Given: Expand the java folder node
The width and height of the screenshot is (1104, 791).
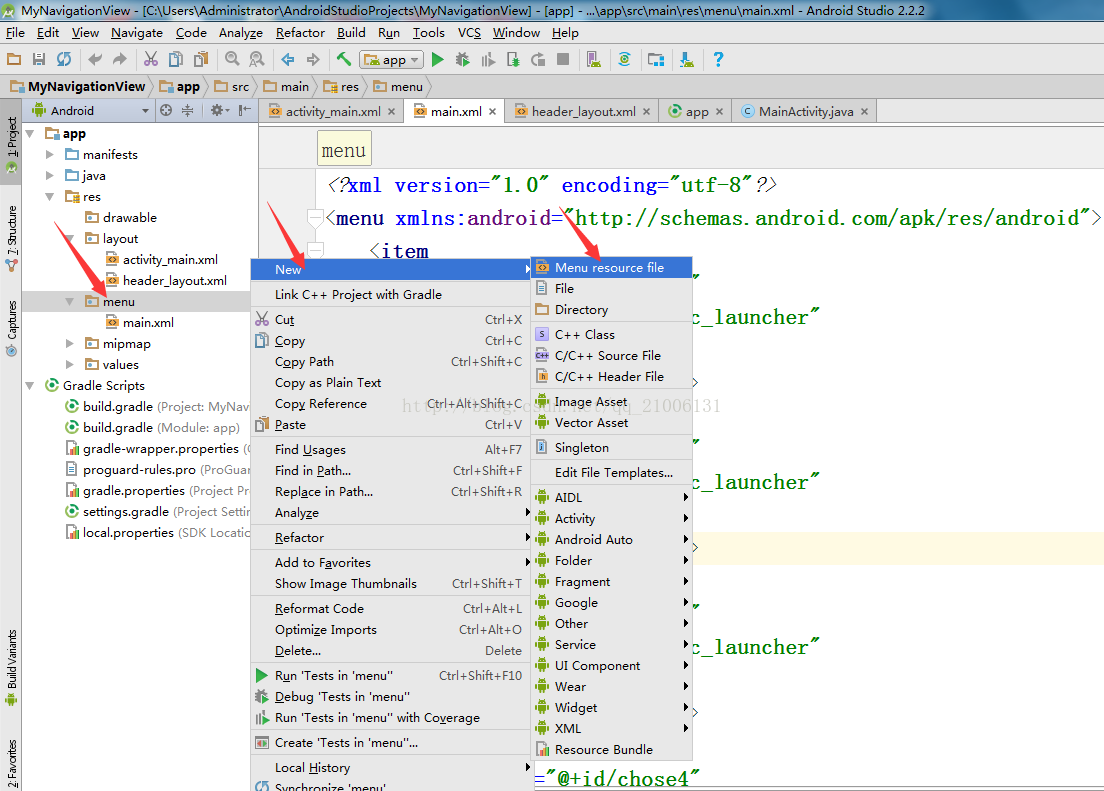Looking at the screenshot, I should pos(49,175).
